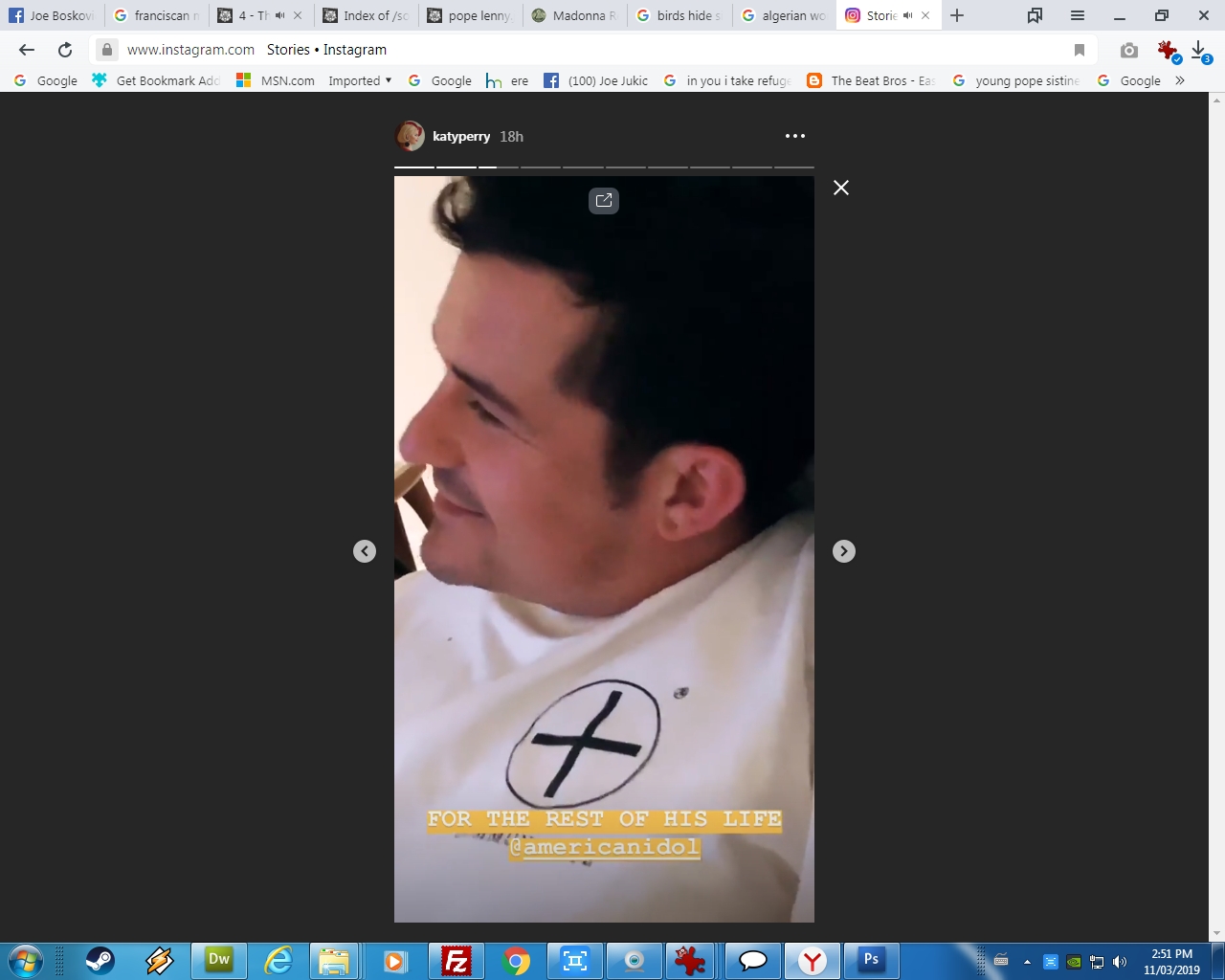Bookmark this page using bookmark icon
The width and height of the screenshot is (1225, 980).
[1080, 50]
